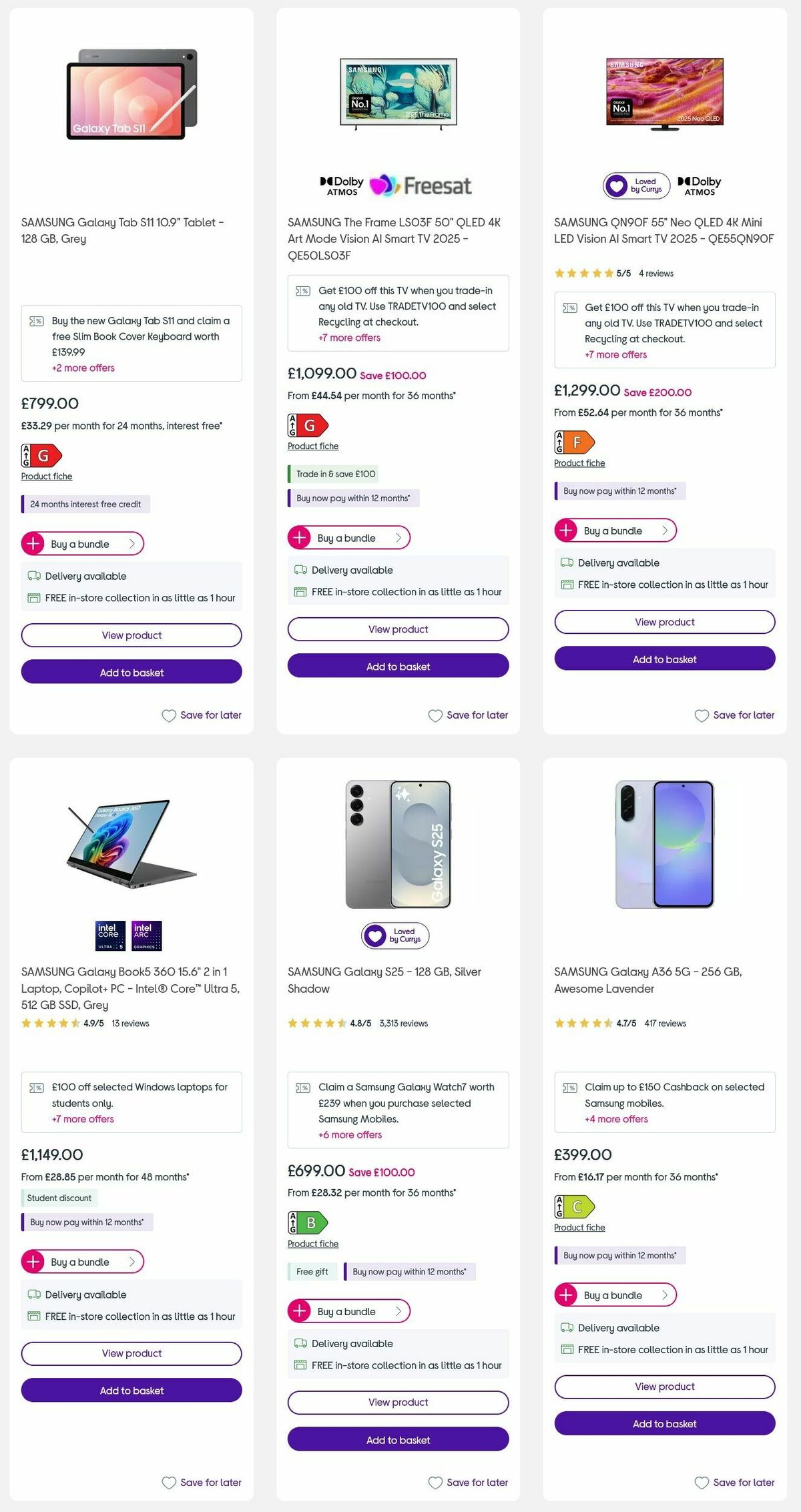The width and height of the screenshot is (801, 1512).
Task: Click the heart icon under the QN90F TV
Action: tap(702, 715)
